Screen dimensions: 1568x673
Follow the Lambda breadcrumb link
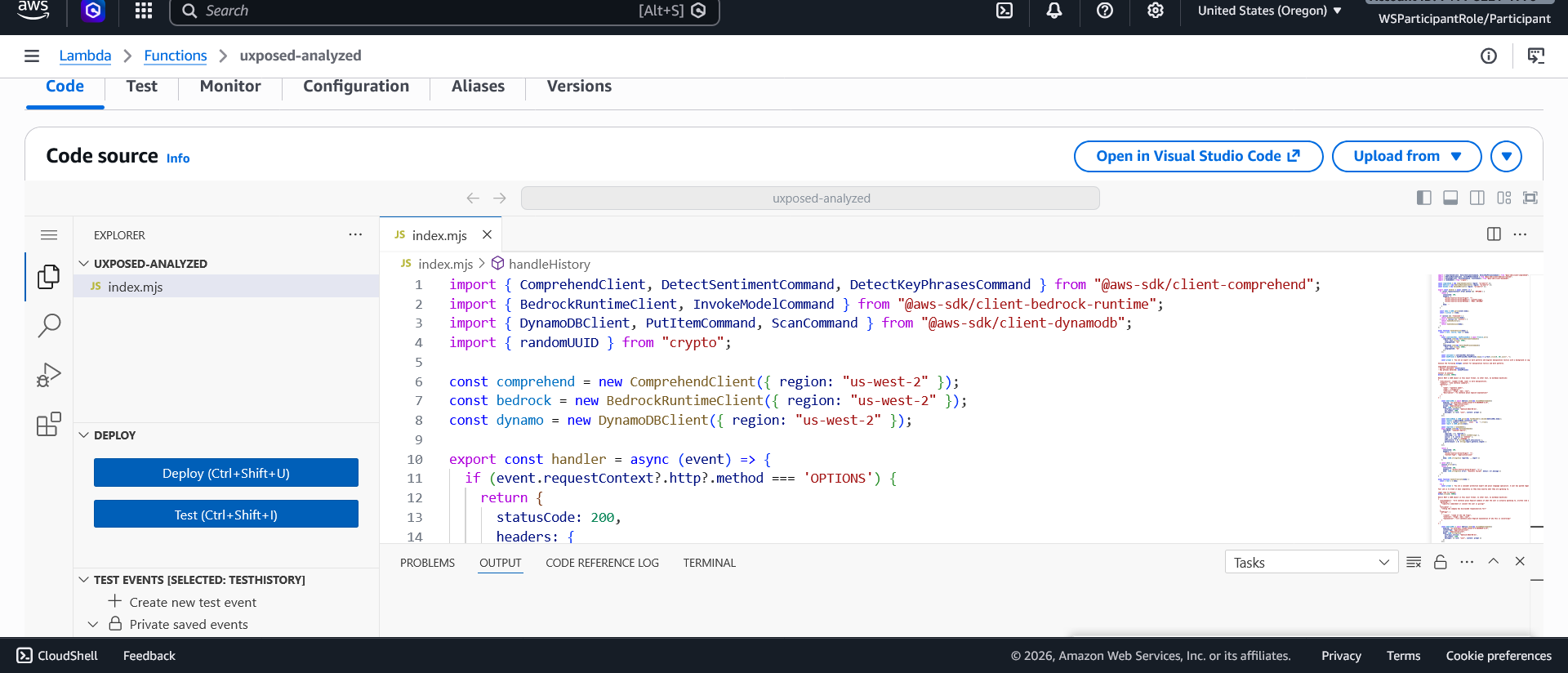click(x=85, y=56)
